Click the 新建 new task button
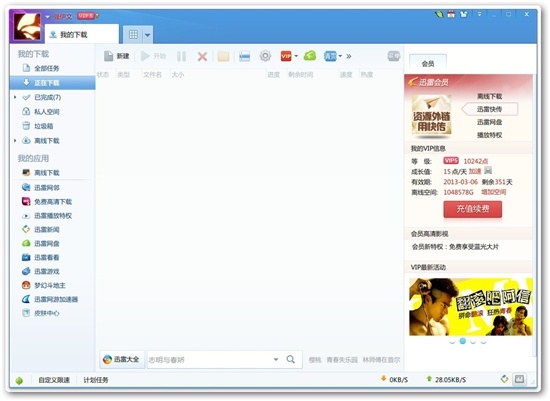Viewport: 550px width, 401px height. coord(117,56)
